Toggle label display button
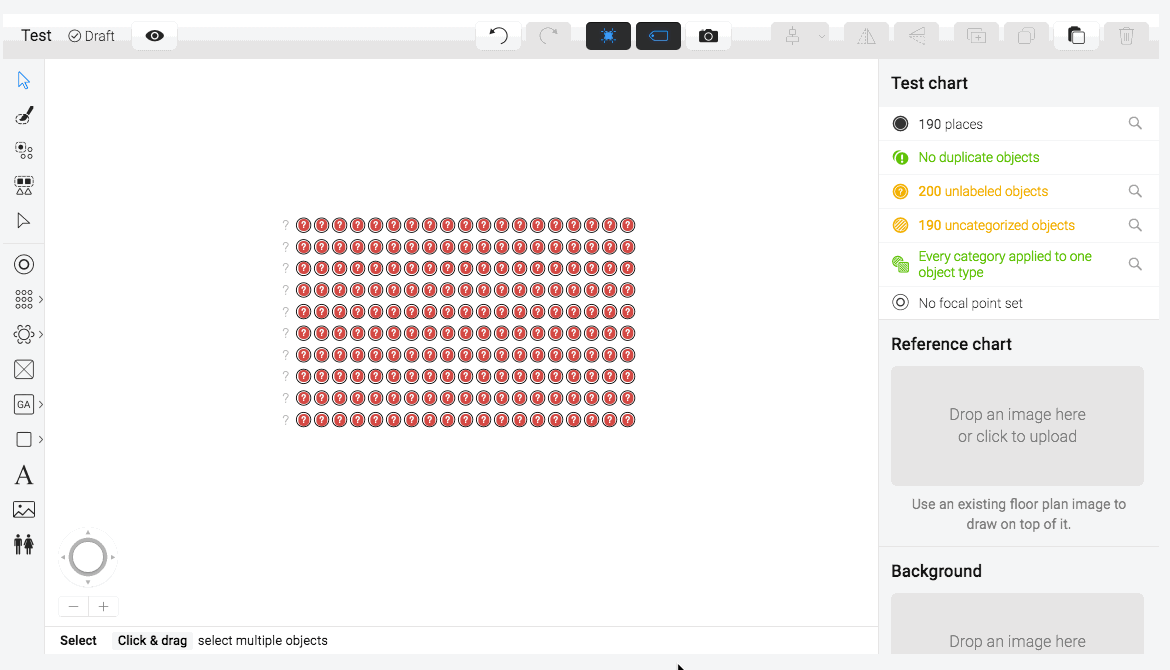 click(658, 36)
